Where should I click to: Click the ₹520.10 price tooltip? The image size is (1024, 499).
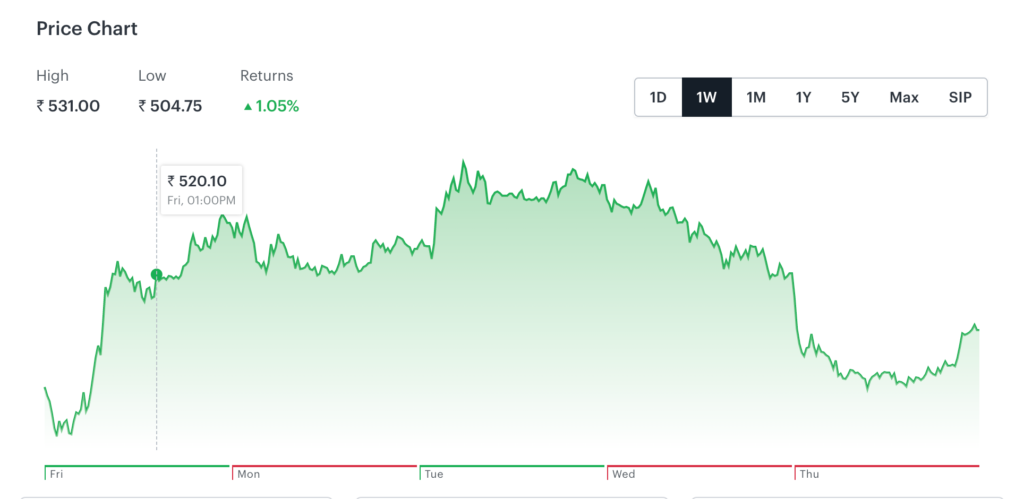point(202,181)
